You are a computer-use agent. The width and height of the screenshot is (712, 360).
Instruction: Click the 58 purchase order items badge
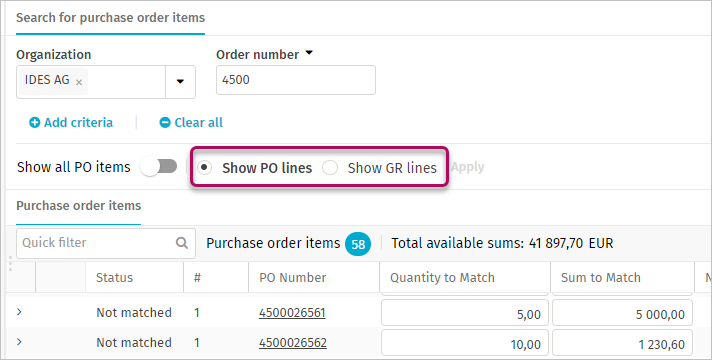358,244
